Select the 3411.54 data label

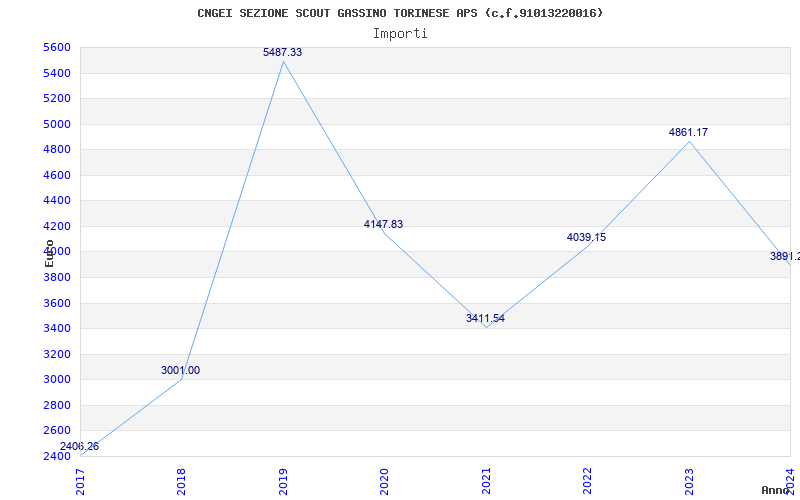tap(485, 318)
